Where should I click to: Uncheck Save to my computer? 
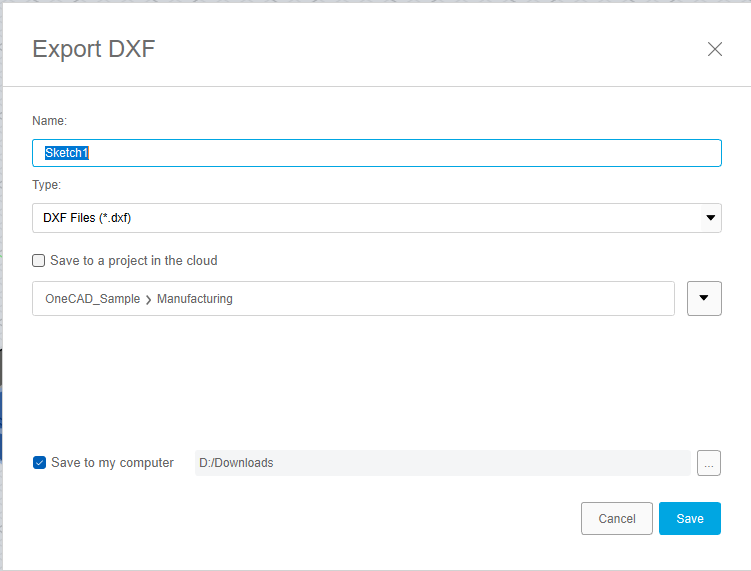coord(39,462)
